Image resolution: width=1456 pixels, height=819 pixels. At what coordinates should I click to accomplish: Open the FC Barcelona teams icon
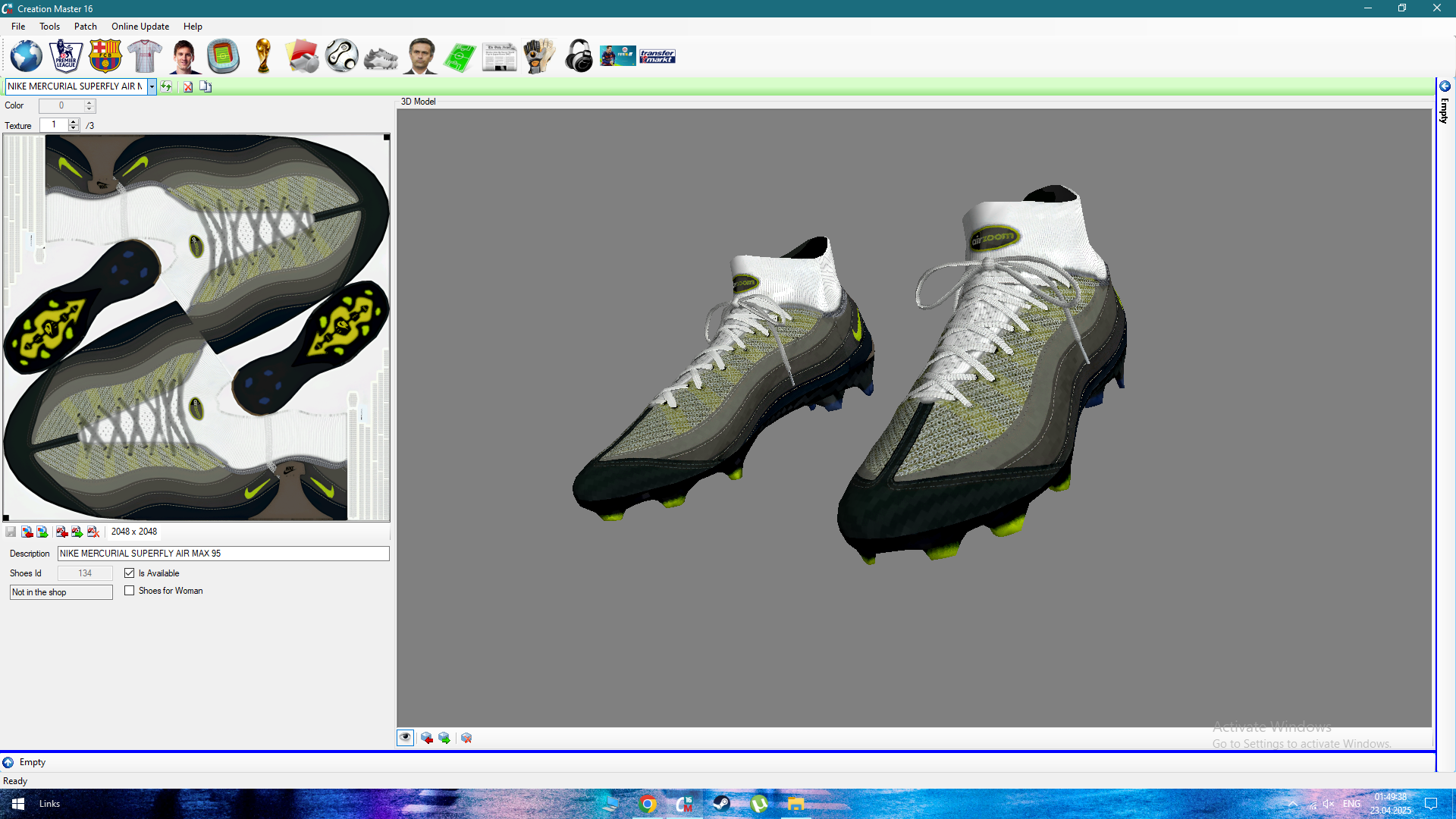[x=105, y=56]
